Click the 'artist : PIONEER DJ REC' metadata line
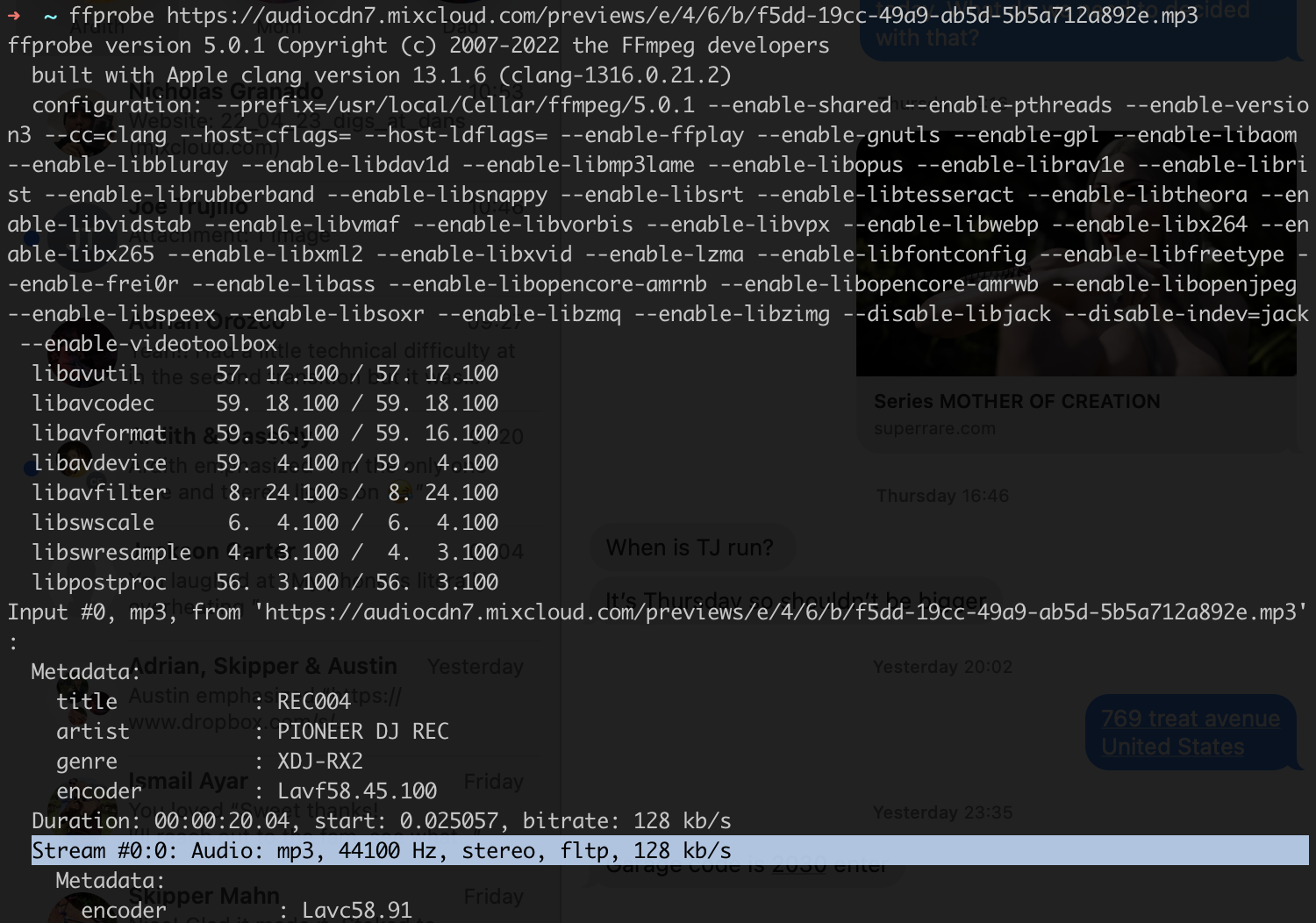 tap(253, 732)
